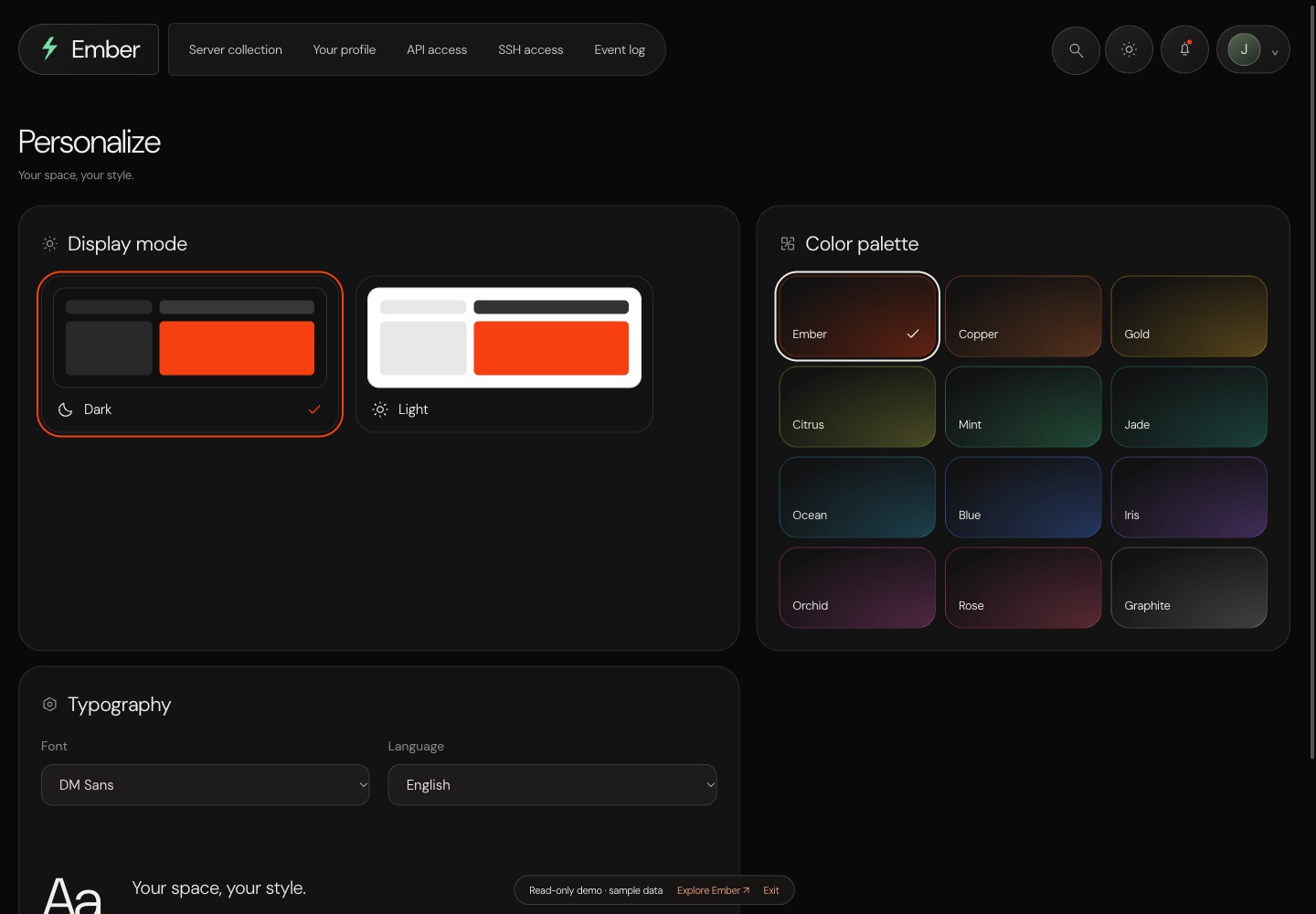Switch to the Orchid palette

857,588
